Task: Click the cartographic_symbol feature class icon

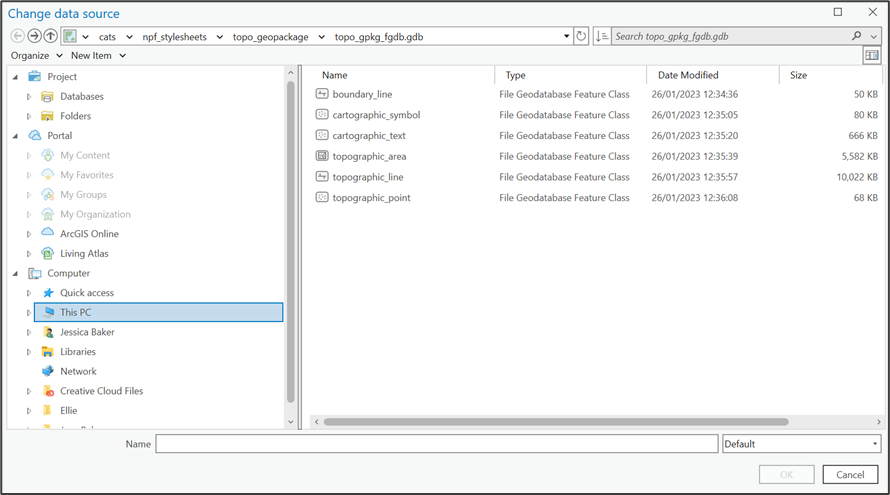Action: click(322, 115)
